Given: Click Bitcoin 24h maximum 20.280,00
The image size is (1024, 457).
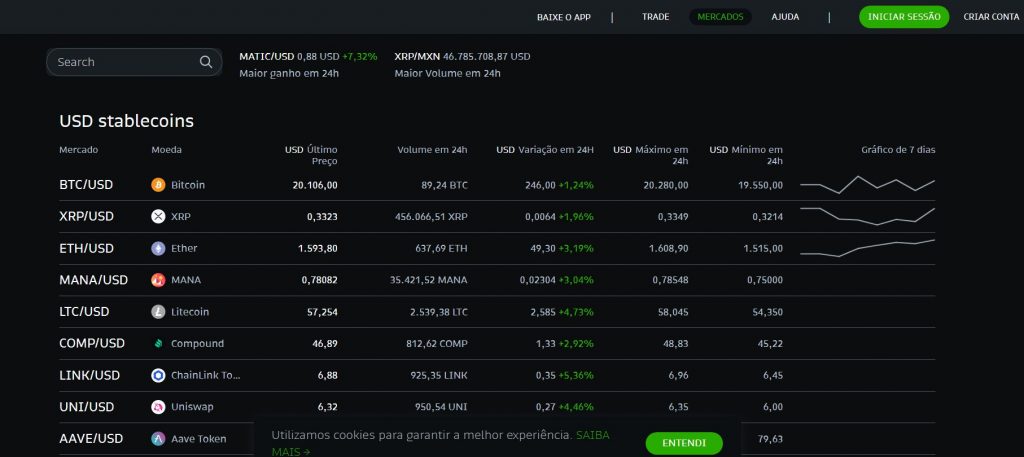Looking at the screenshot, I should coord(665,185).
